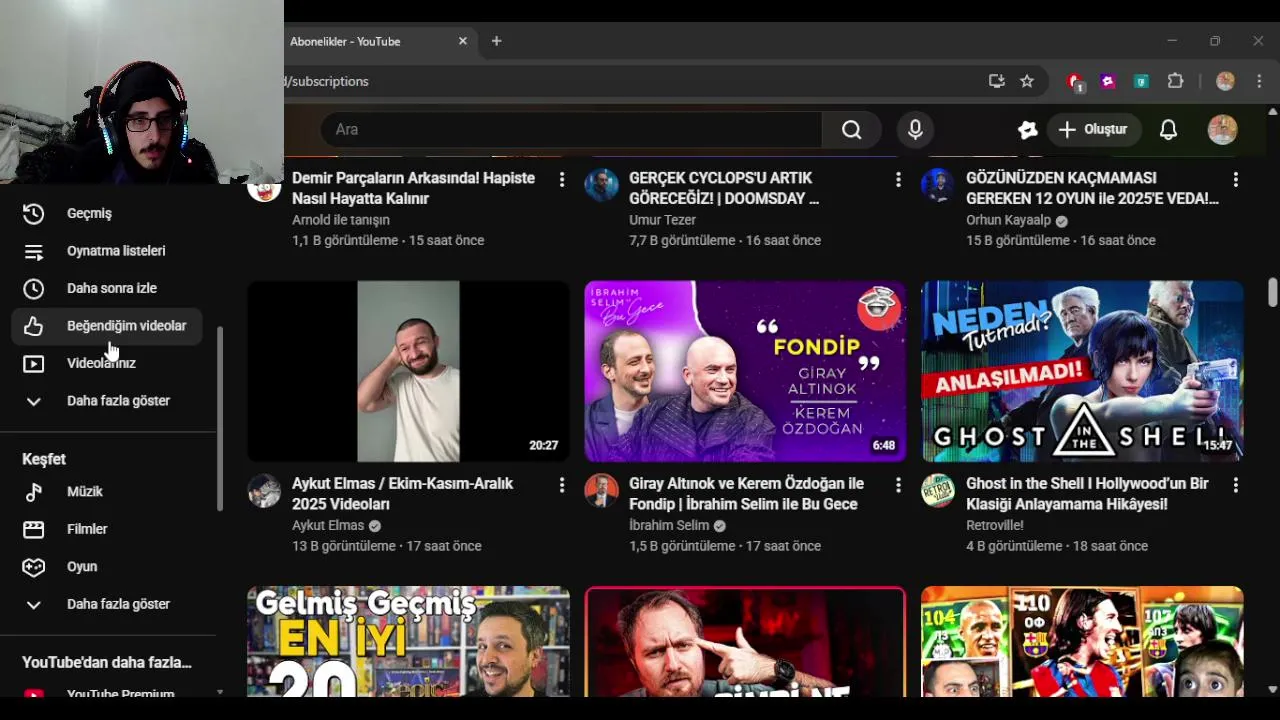Open the Demir Parçaların Arkasında video title
Viewport: 1280px width, 720px height.
click(x=414, y=188)
